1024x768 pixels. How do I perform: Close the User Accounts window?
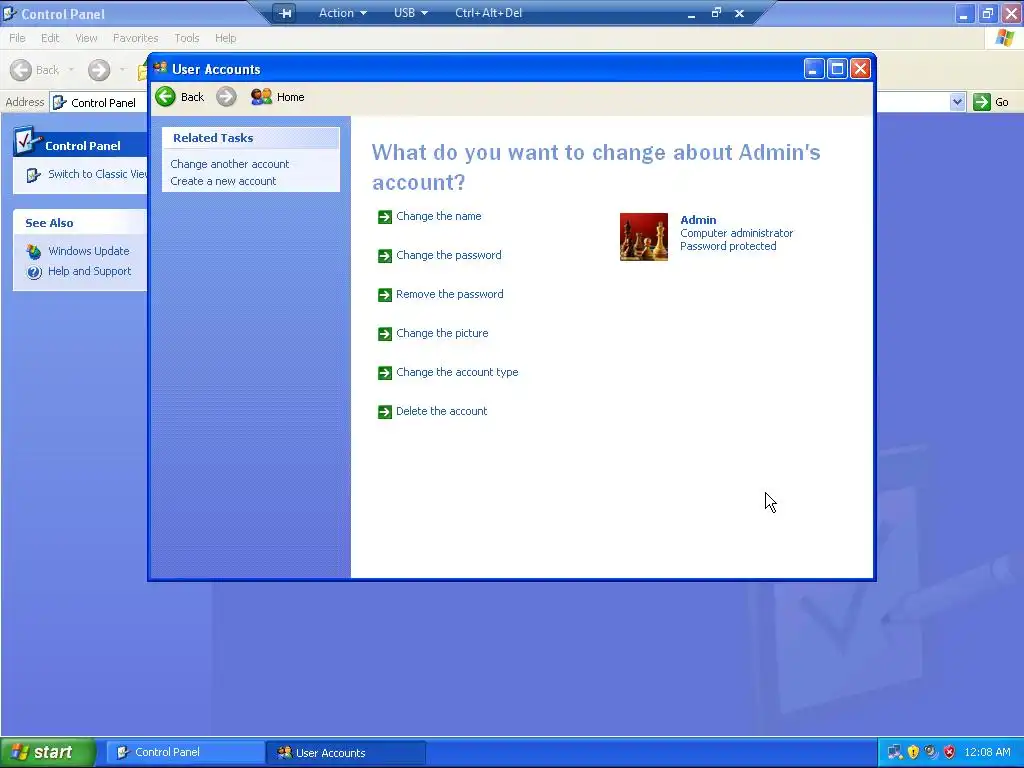coord(860,69)
